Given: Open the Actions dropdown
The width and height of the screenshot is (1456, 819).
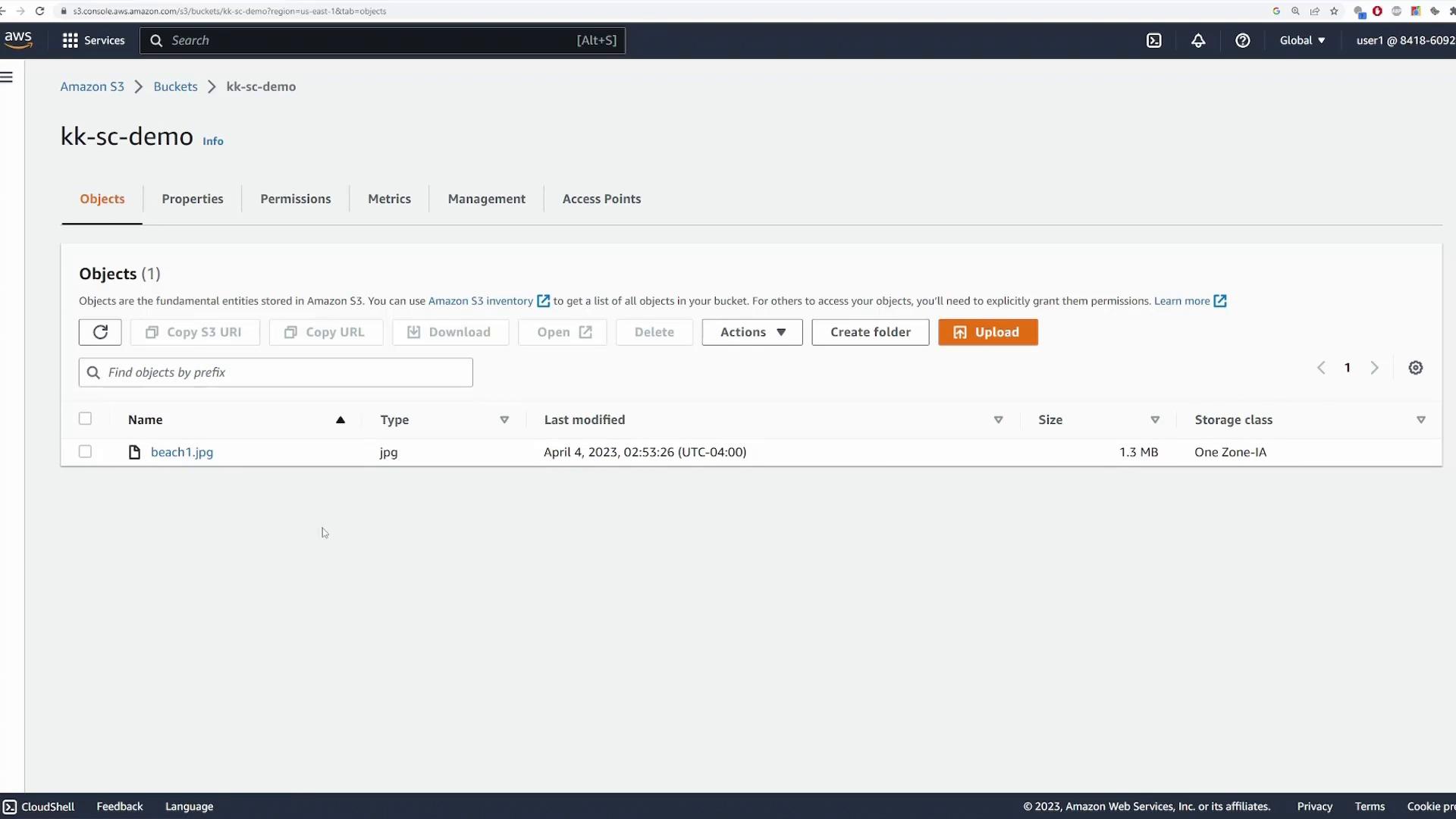Looking at the screenshot, I should (752, 332).
